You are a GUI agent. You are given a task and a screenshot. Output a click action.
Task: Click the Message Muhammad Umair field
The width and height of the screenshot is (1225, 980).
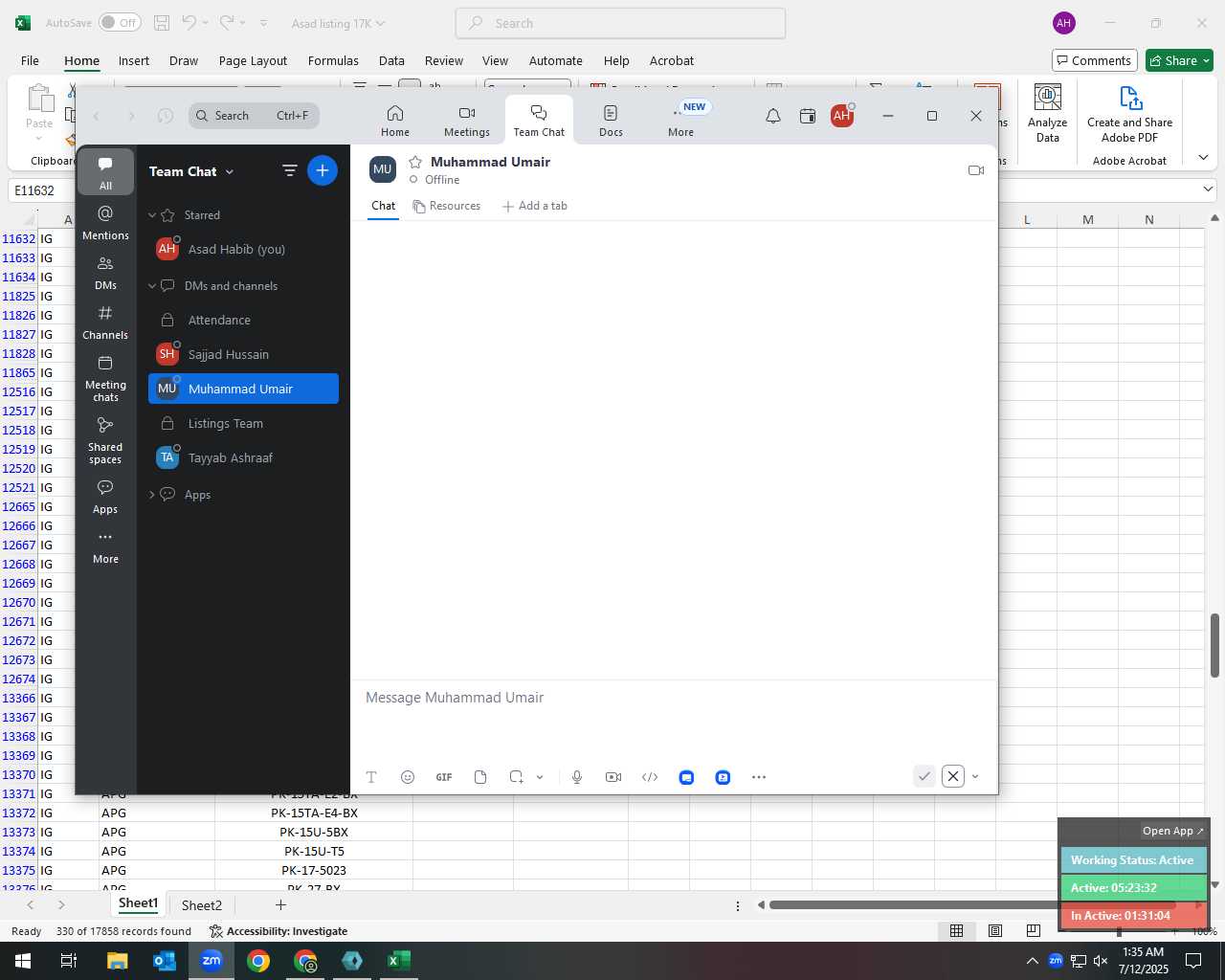point(674,698)
